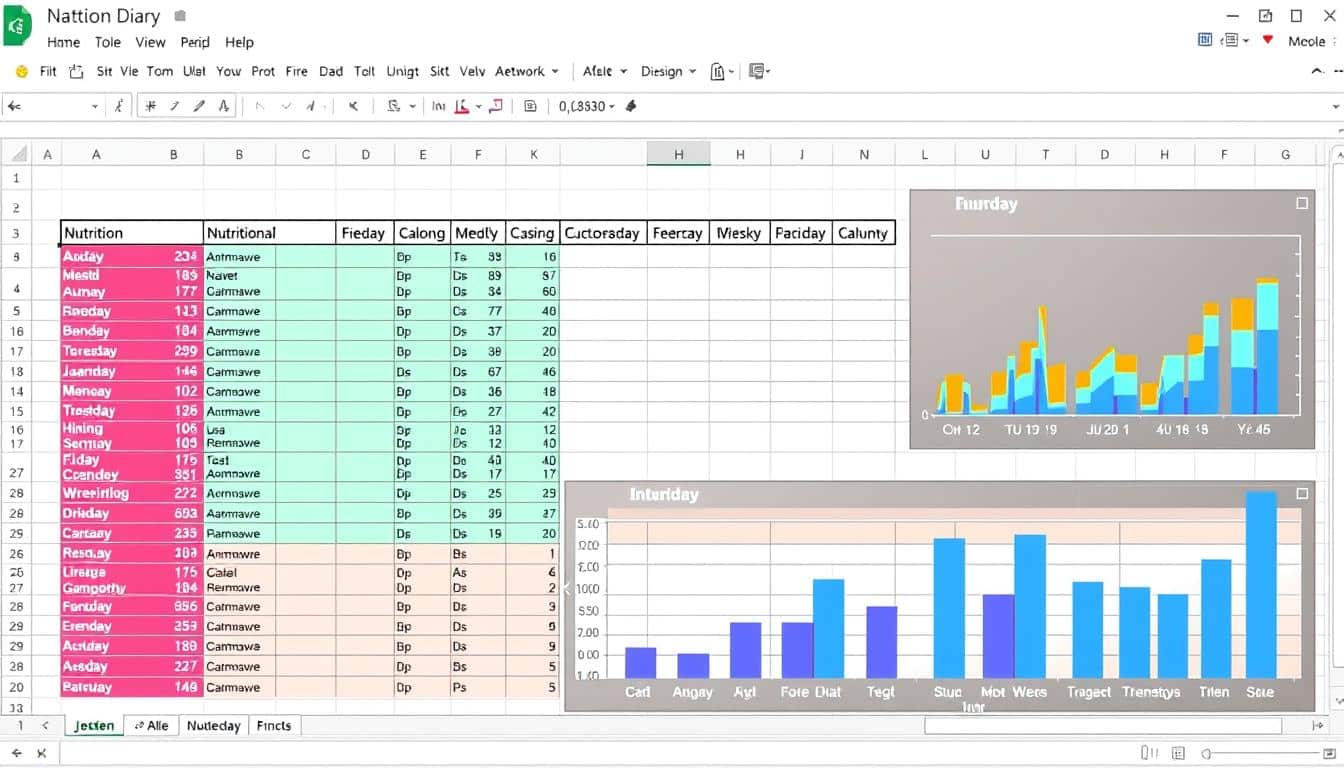Click the select-all corner triangle of grid
The image size is (1344, 768).
pyautogui.click(x=17, y=154)
